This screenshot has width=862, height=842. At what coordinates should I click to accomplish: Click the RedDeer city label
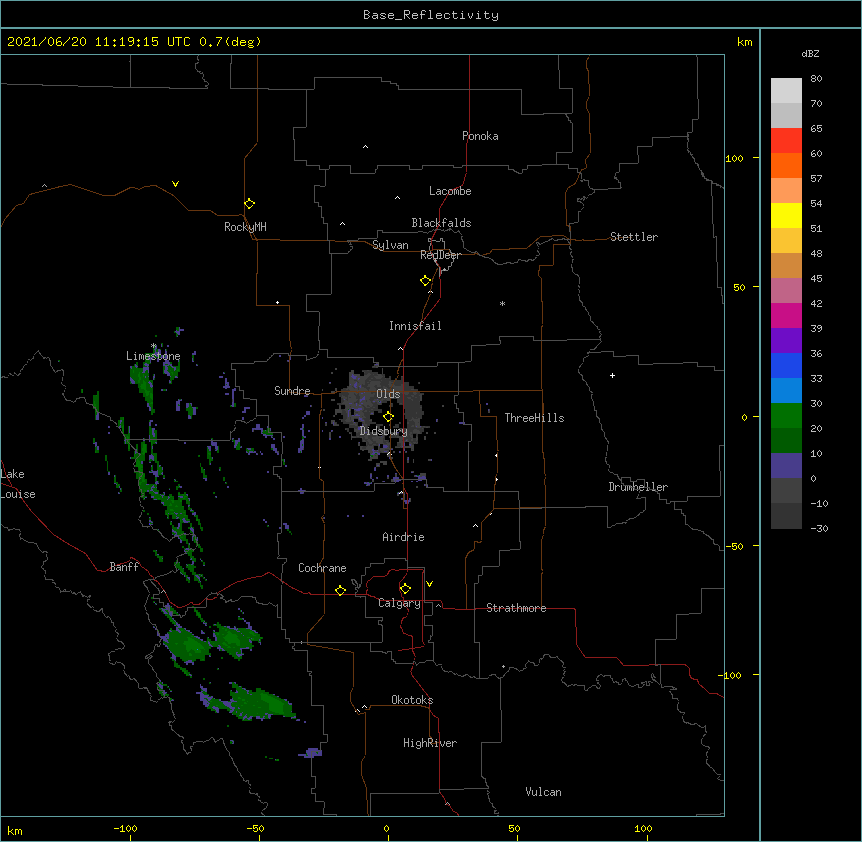click(x=440, y=255)
